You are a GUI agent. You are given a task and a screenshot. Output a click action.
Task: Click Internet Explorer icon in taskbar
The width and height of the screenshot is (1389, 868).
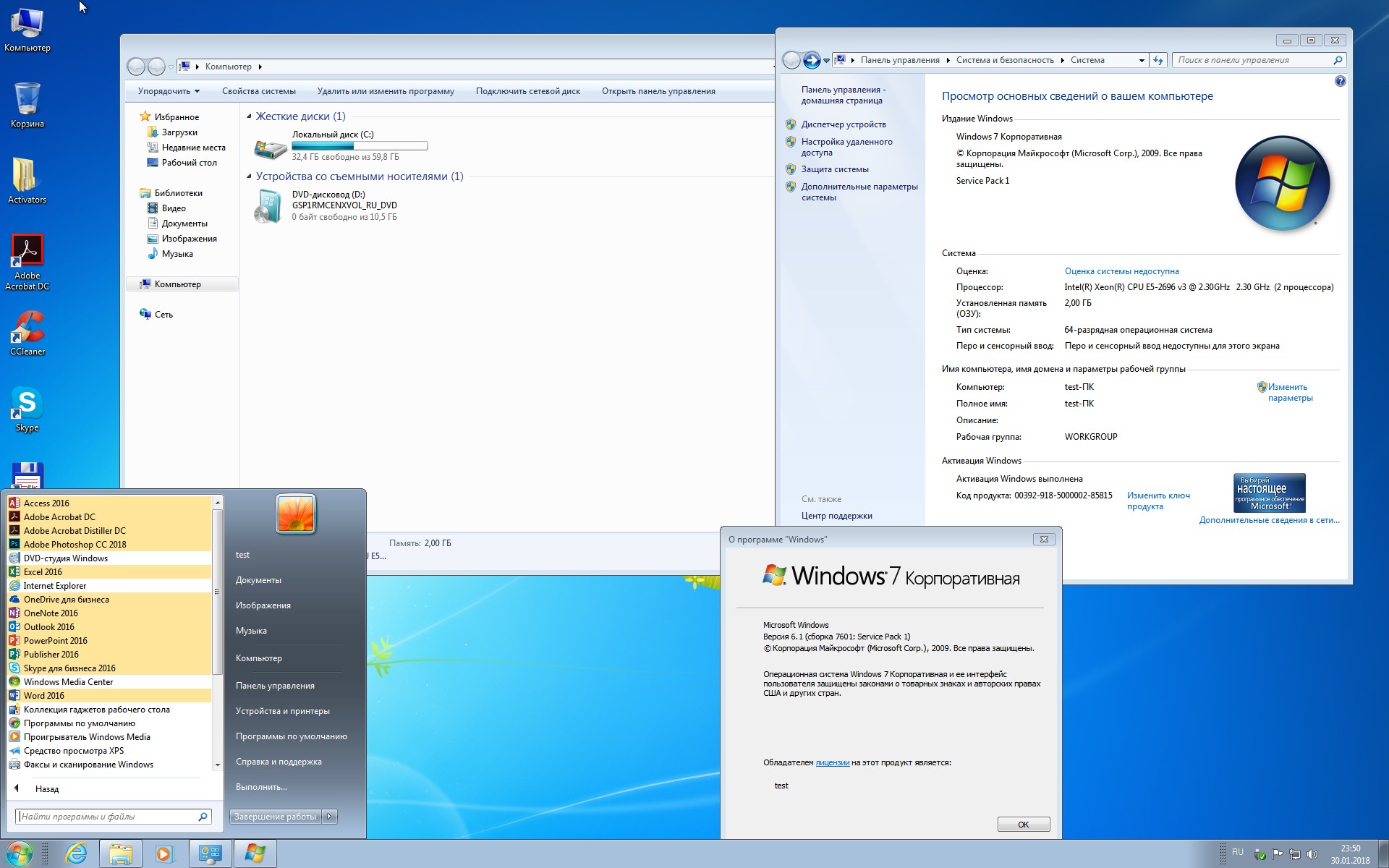[76, 854]
